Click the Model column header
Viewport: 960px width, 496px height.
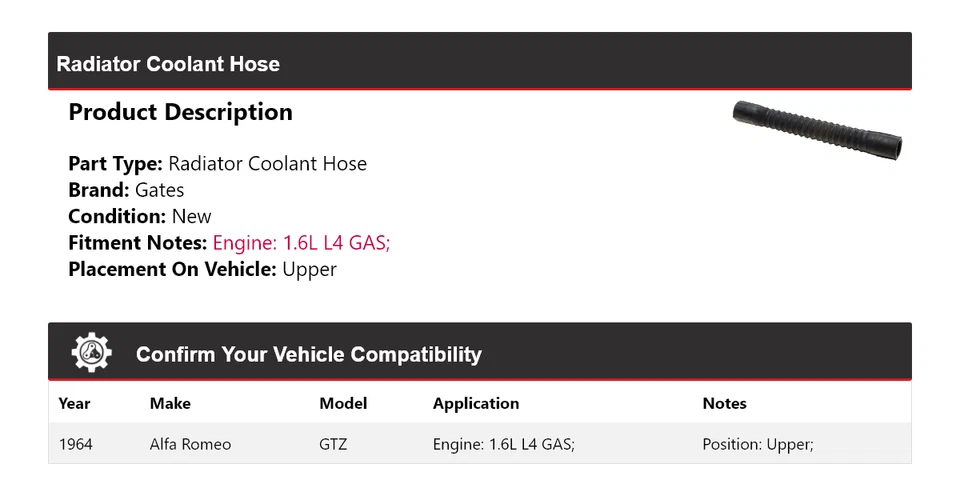click(x=343, y=404)
